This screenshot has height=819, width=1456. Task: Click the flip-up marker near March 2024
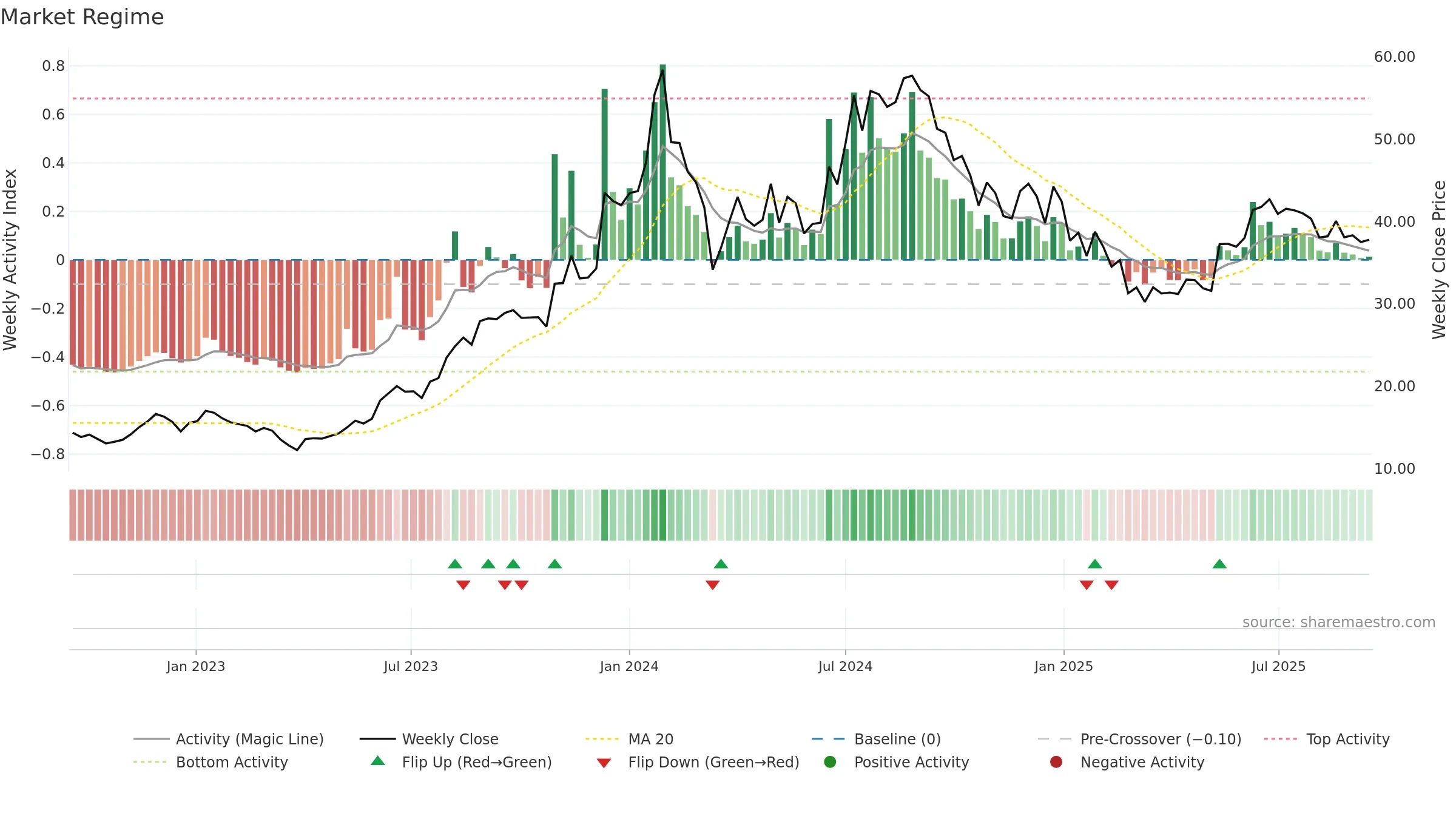pos(721,564)
